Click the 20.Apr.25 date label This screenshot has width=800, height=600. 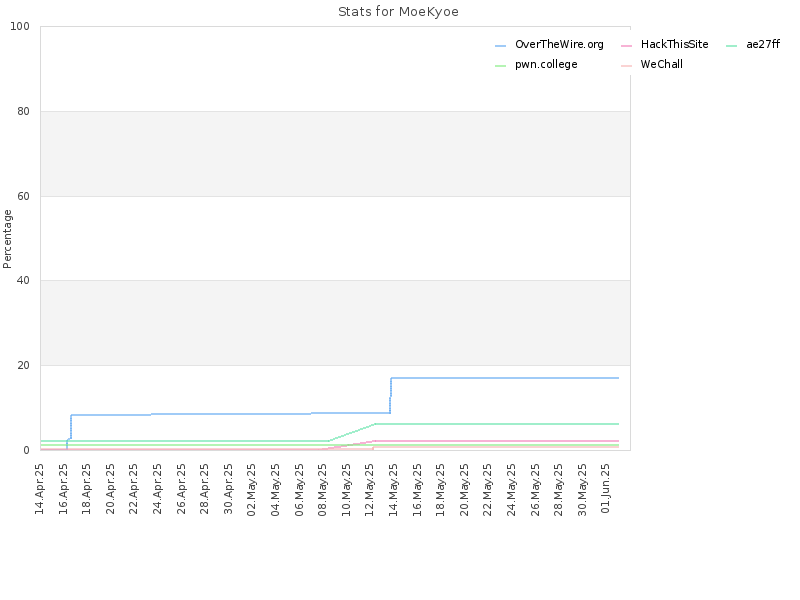[111, 489]
